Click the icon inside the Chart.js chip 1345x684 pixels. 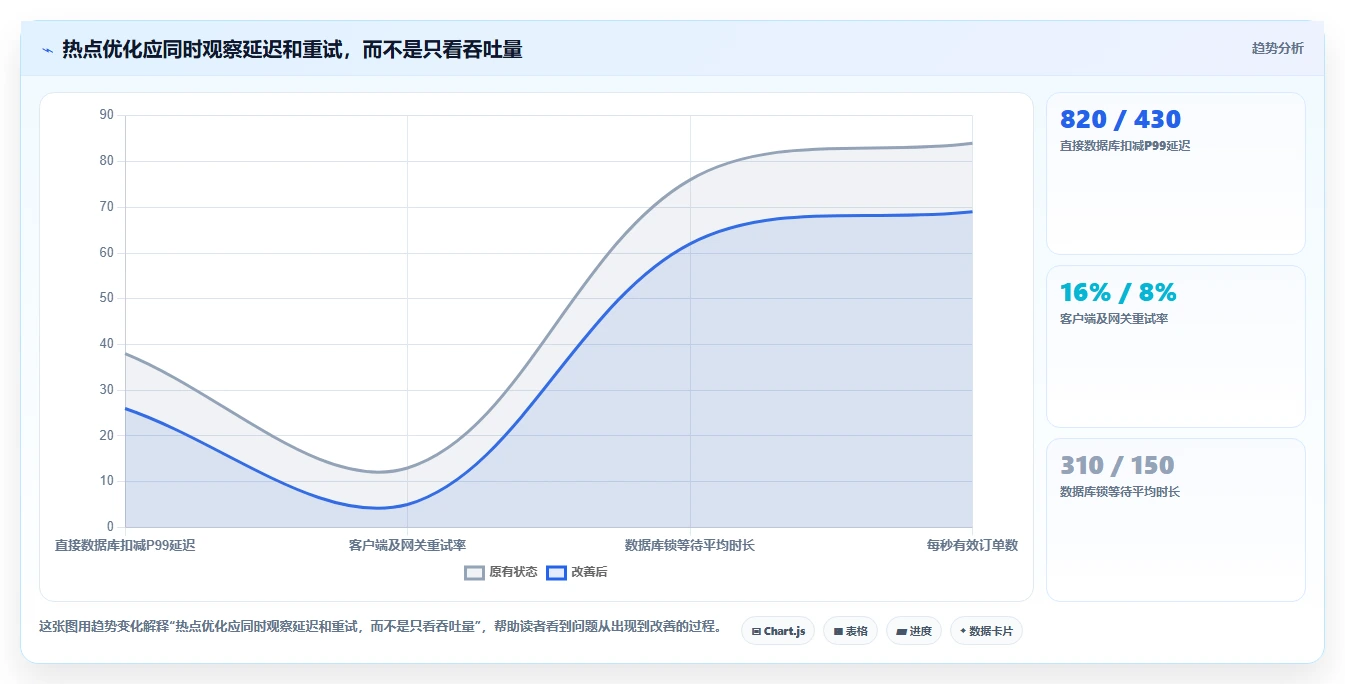coord(757,632)
